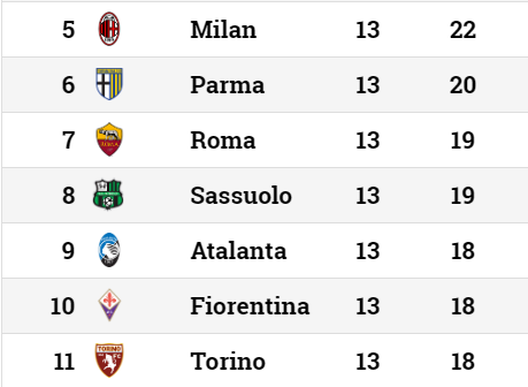528x387 pixels.
Task: Click Parma's 20 points value
Action: (x=463, y=85)
